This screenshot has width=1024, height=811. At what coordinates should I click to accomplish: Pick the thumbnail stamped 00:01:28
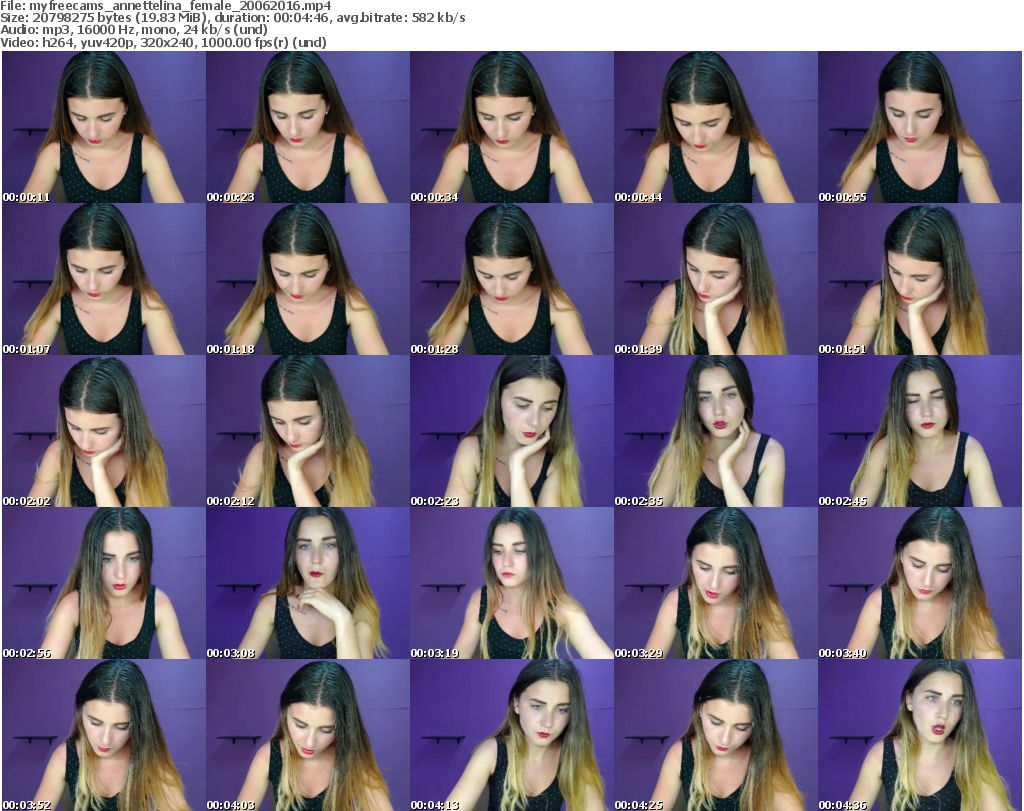pyautogui.click(x=511, y=279)
